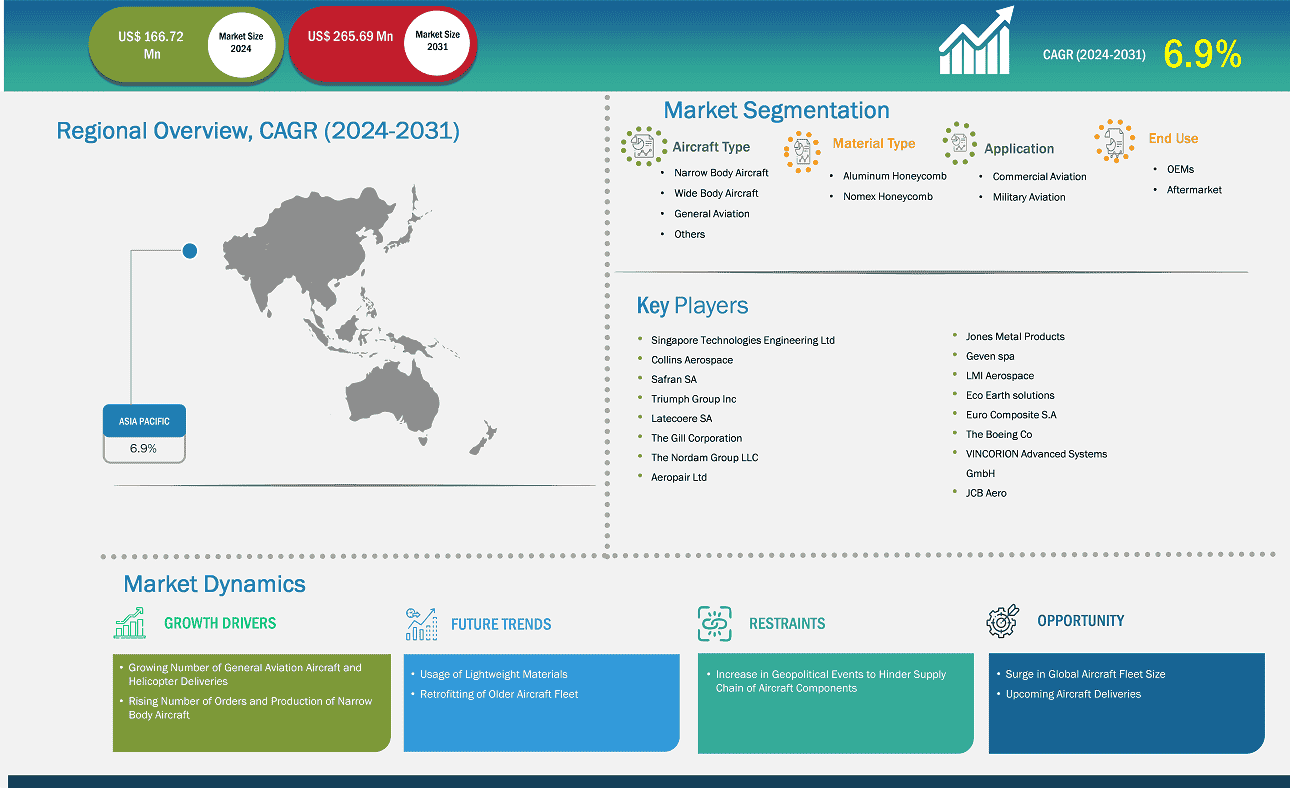1290x788 pixels.
Task: Click Latecoere SA entry
Action: (681, 418)
